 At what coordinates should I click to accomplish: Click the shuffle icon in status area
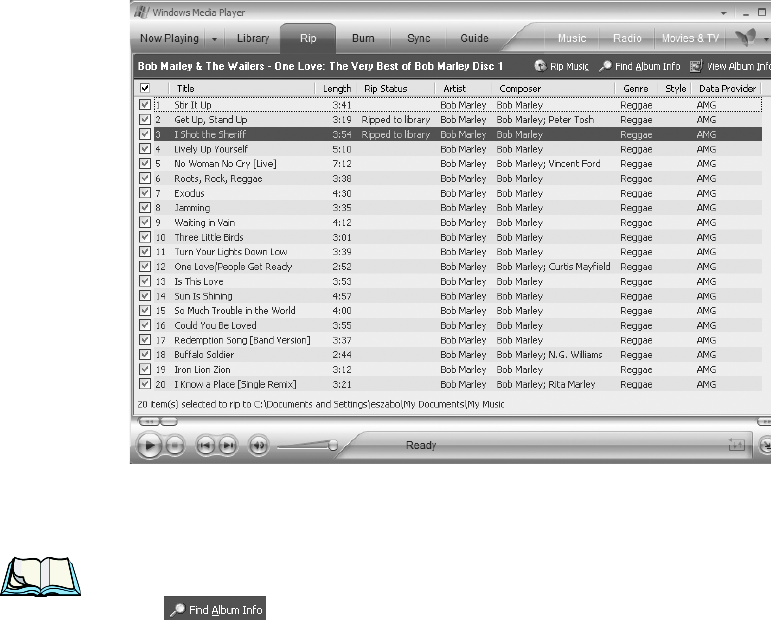coord(737,445)
